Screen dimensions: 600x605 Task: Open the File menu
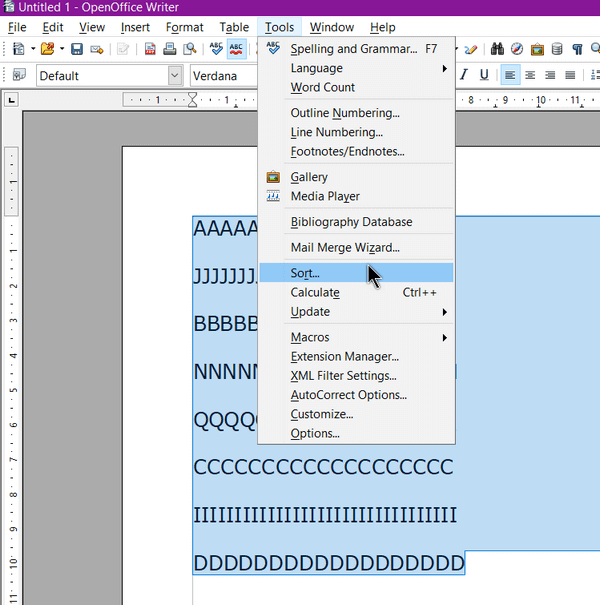[x=17, y=27]
